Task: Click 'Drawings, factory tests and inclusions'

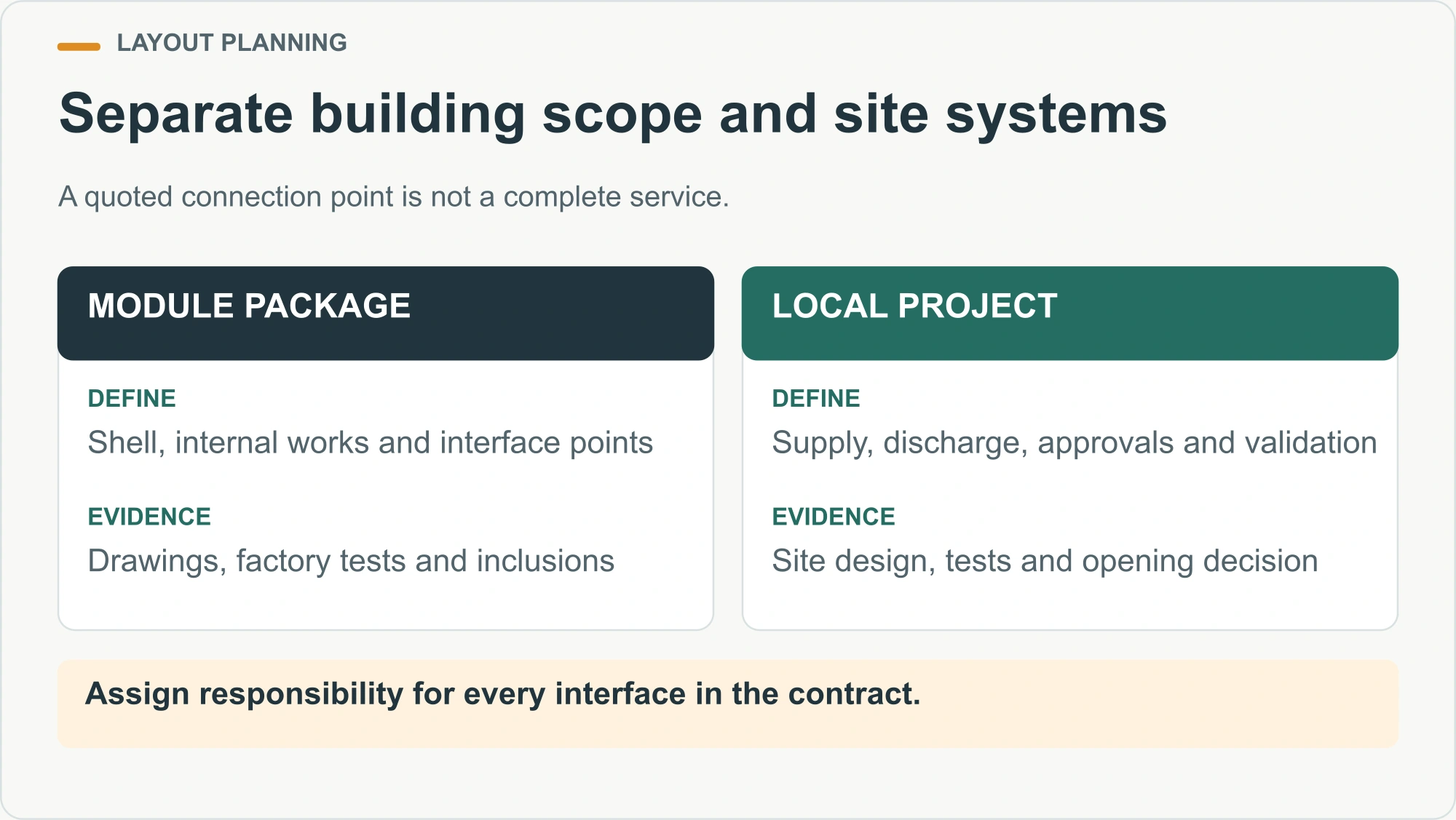Action: click(351, 562)
